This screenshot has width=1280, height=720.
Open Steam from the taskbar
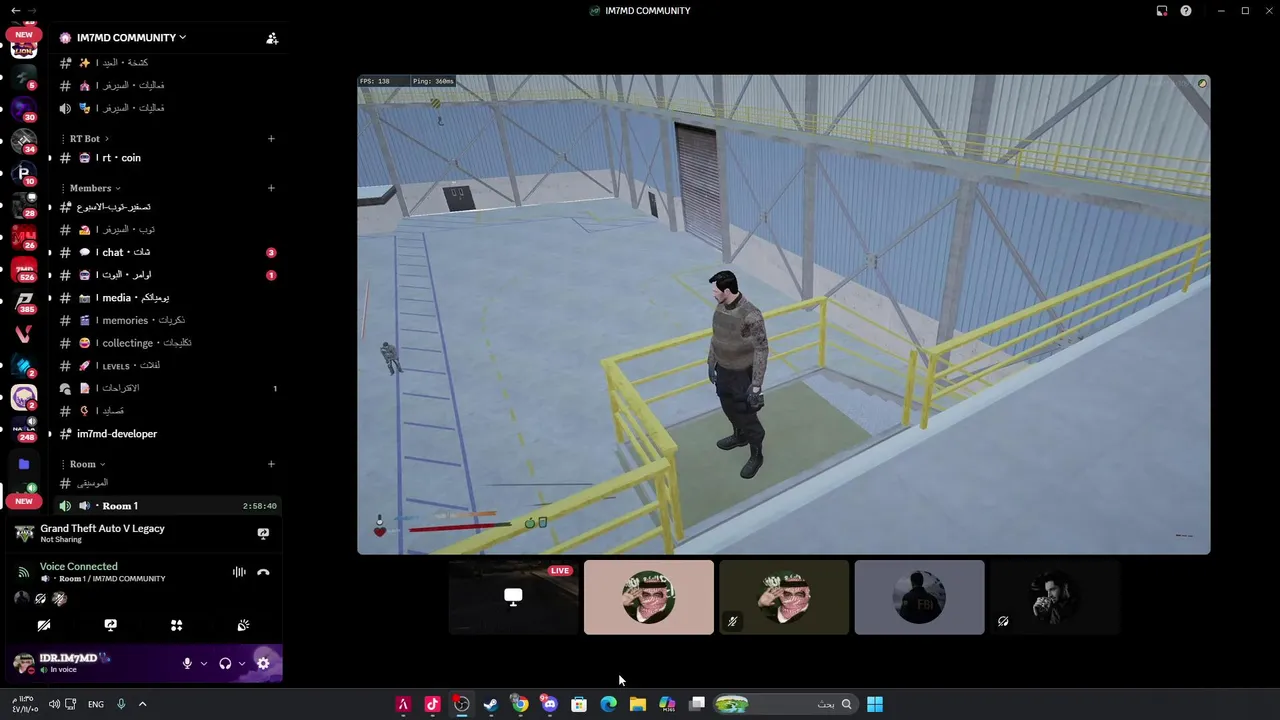[491, 704]
